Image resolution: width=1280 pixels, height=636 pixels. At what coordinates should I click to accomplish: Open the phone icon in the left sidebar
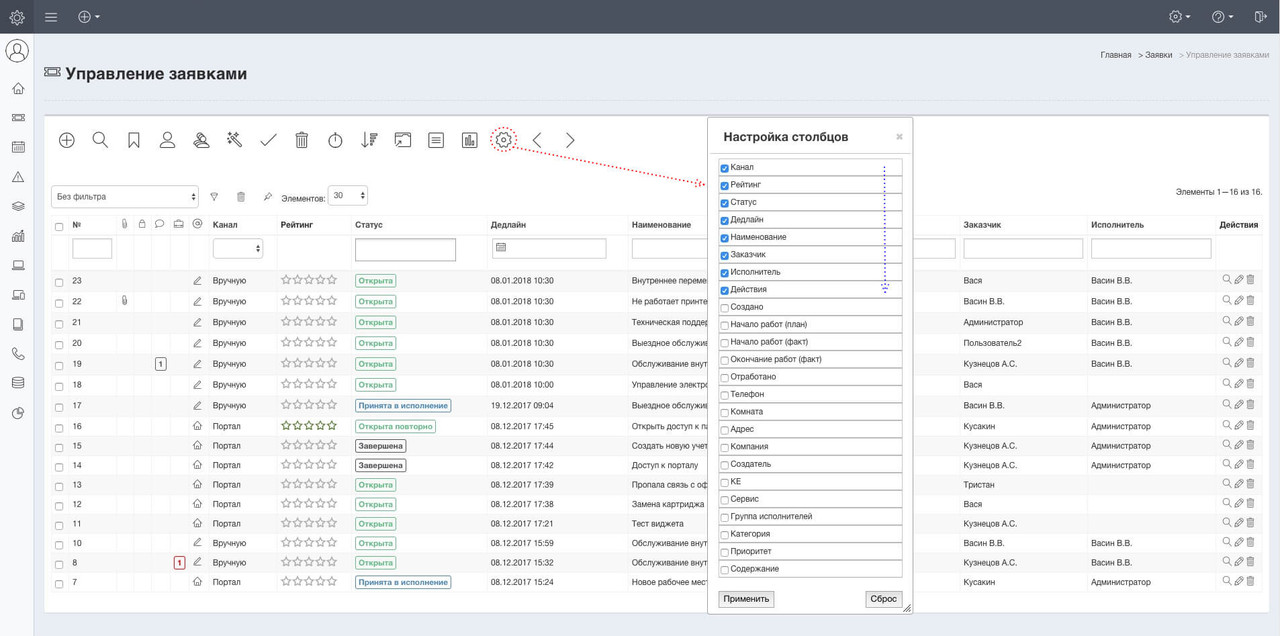18,353
